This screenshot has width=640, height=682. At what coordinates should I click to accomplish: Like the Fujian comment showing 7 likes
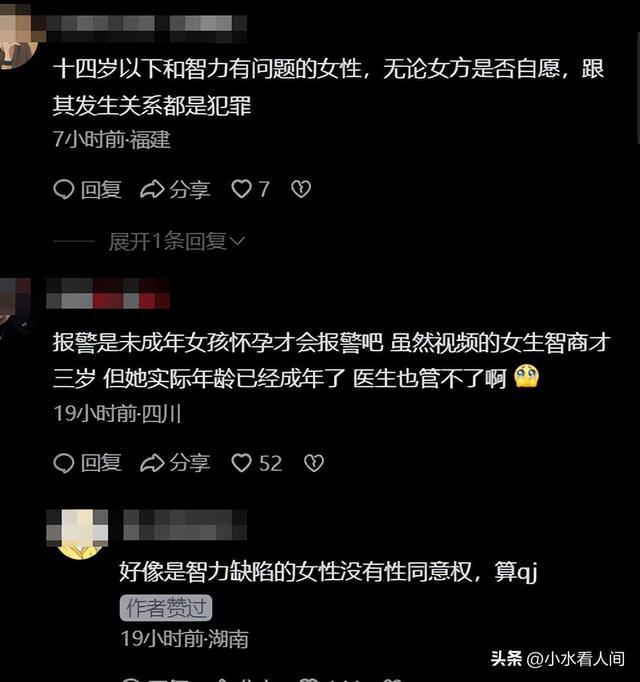[x=241, y=189]
